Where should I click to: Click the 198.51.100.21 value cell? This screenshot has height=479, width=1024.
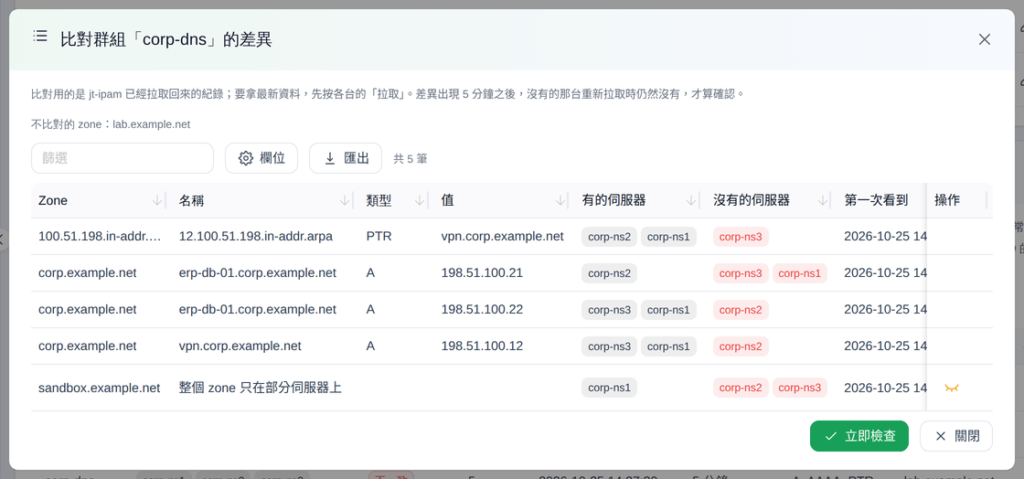point(482,273)
